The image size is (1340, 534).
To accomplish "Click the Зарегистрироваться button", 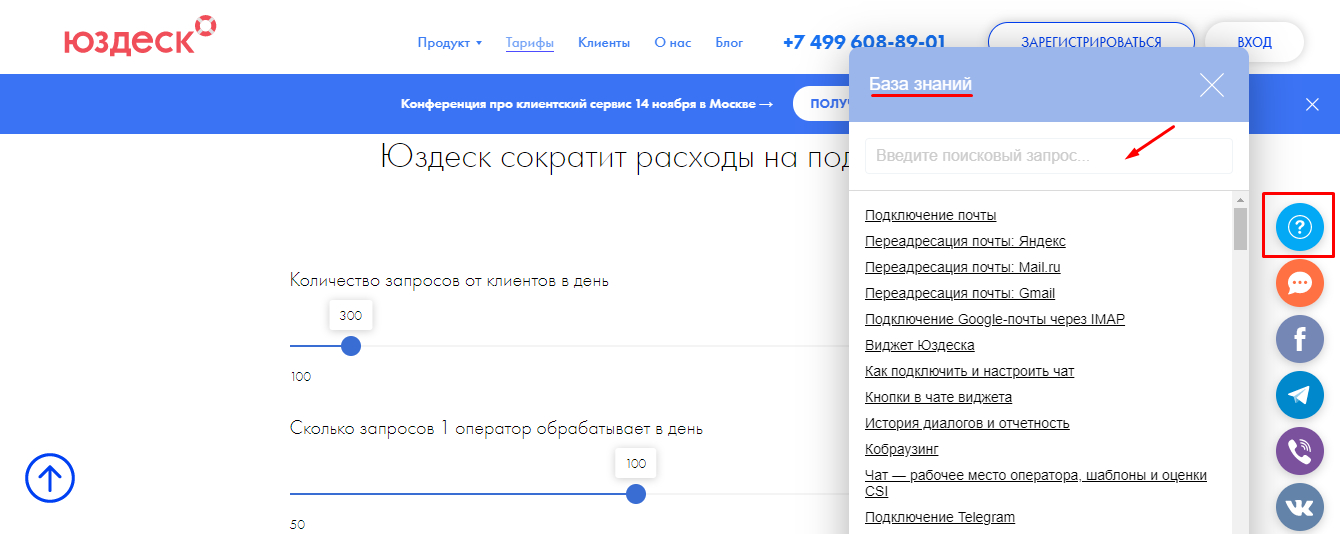I will (1091, 42).
